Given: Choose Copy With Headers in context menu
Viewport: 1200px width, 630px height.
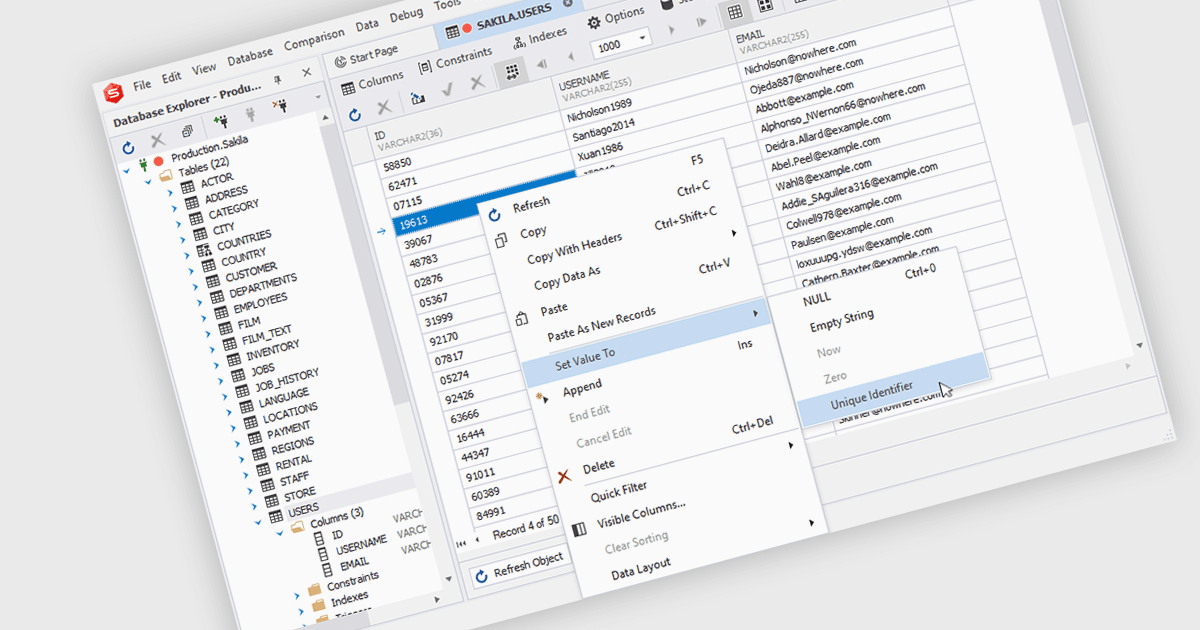Looking at the screenshot, I should click(574, 246).
